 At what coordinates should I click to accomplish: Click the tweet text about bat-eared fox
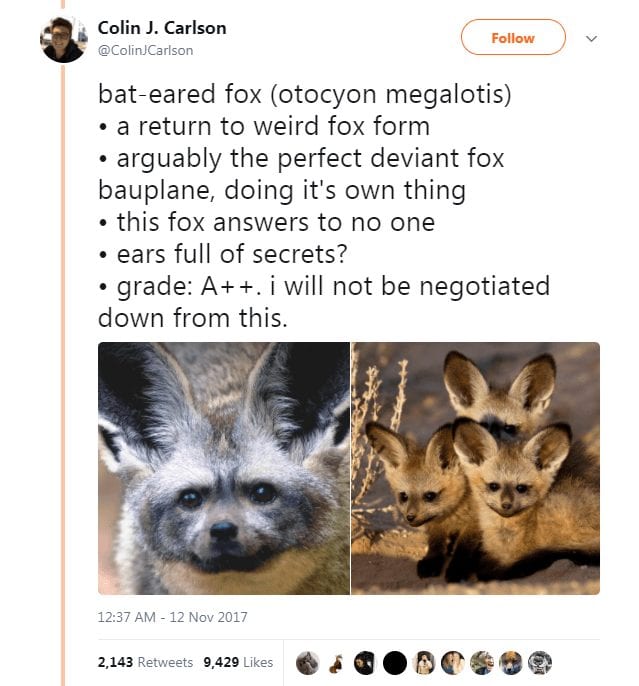[x=324, y=206]
